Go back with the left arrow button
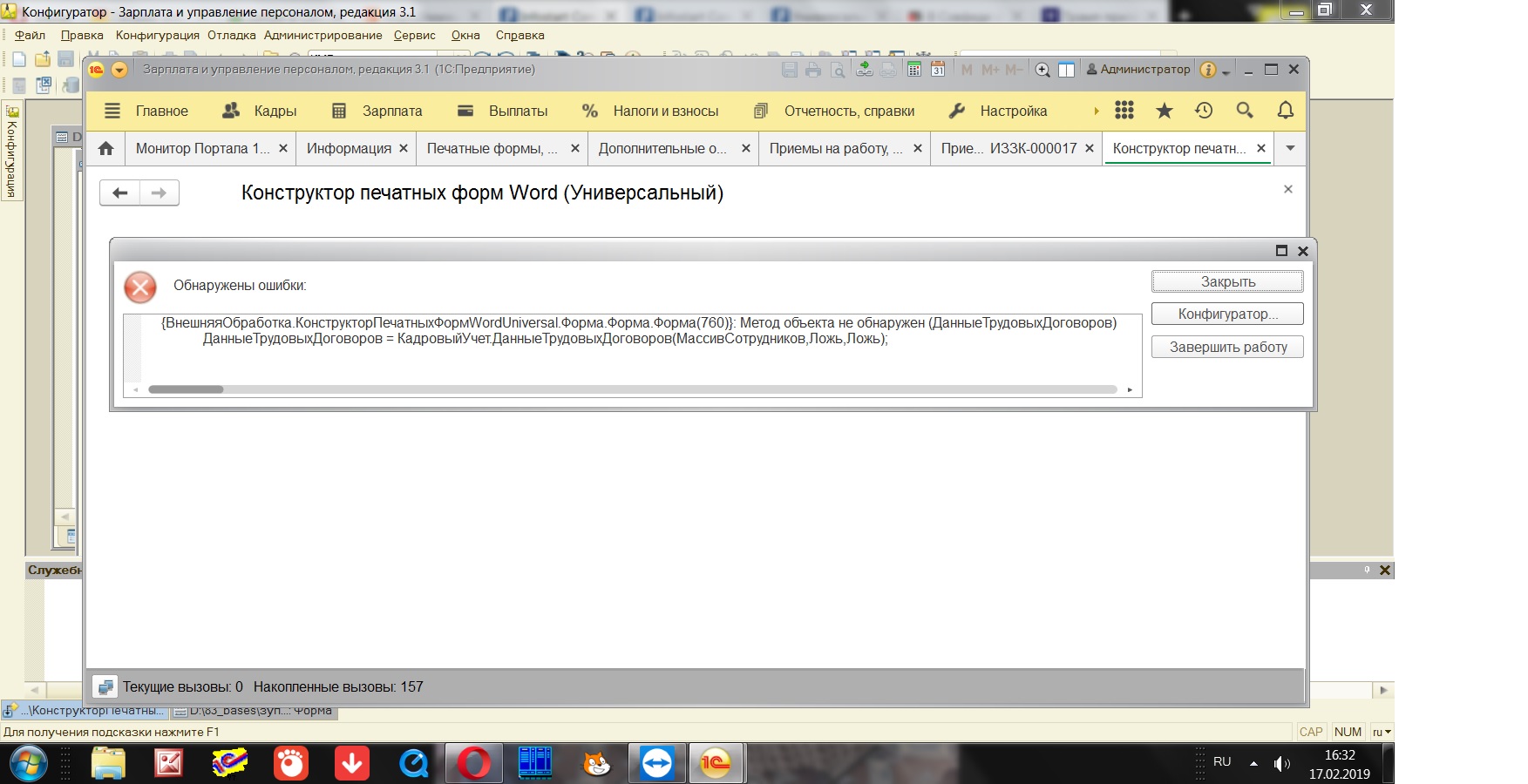 [x=120, y=193]
